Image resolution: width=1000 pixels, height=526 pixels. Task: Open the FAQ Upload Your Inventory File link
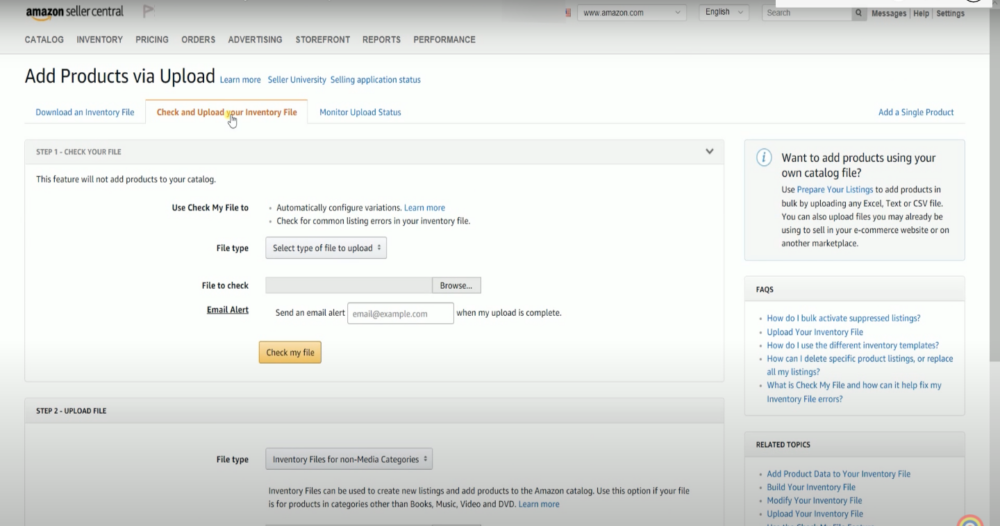tap(814, 332)
